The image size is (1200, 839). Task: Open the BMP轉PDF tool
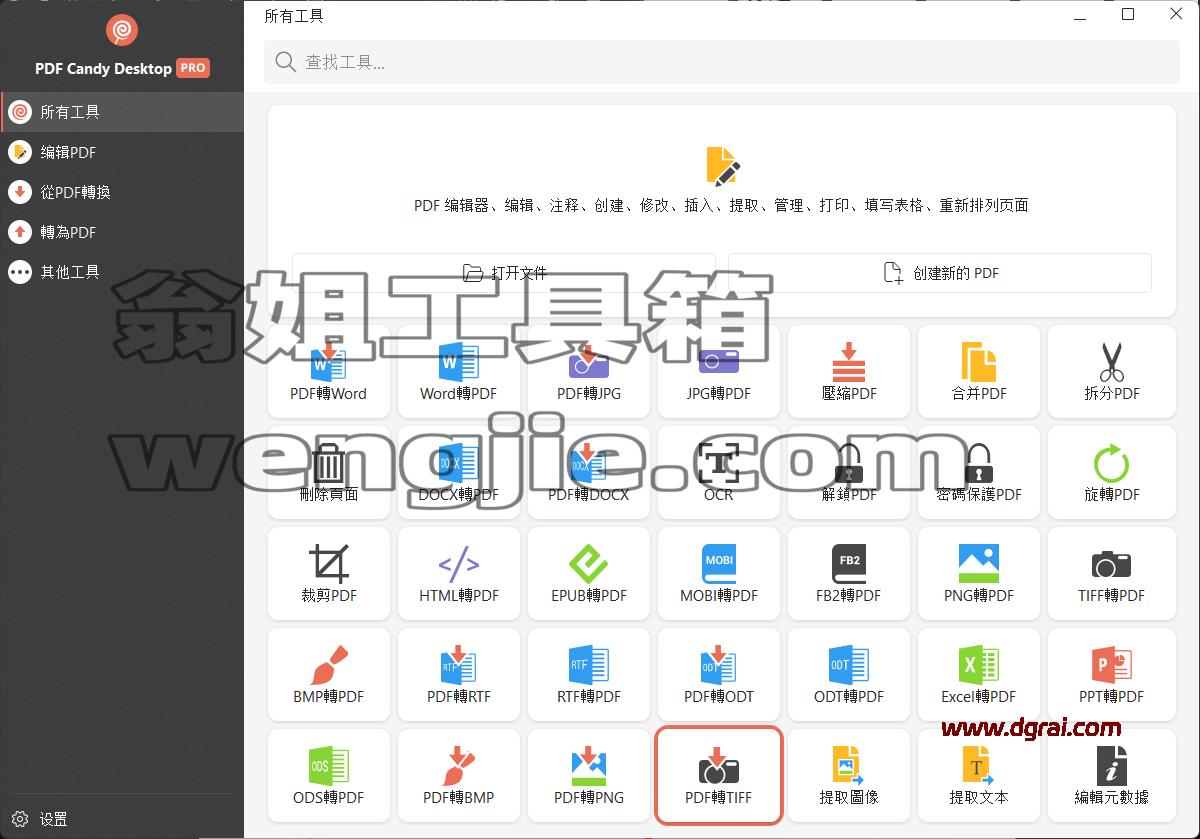point(329,674)
